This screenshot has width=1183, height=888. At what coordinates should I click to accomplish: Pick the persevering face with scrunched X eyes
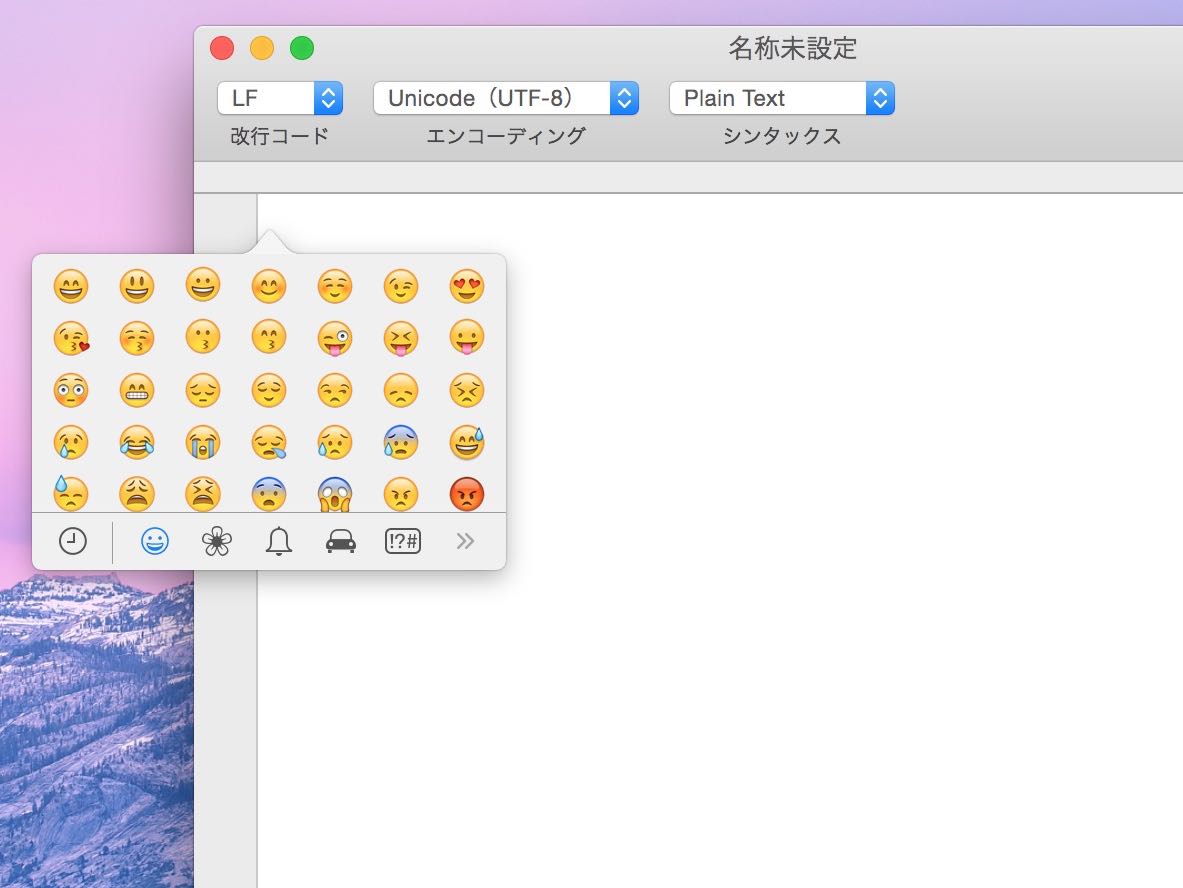click(466, 390)
